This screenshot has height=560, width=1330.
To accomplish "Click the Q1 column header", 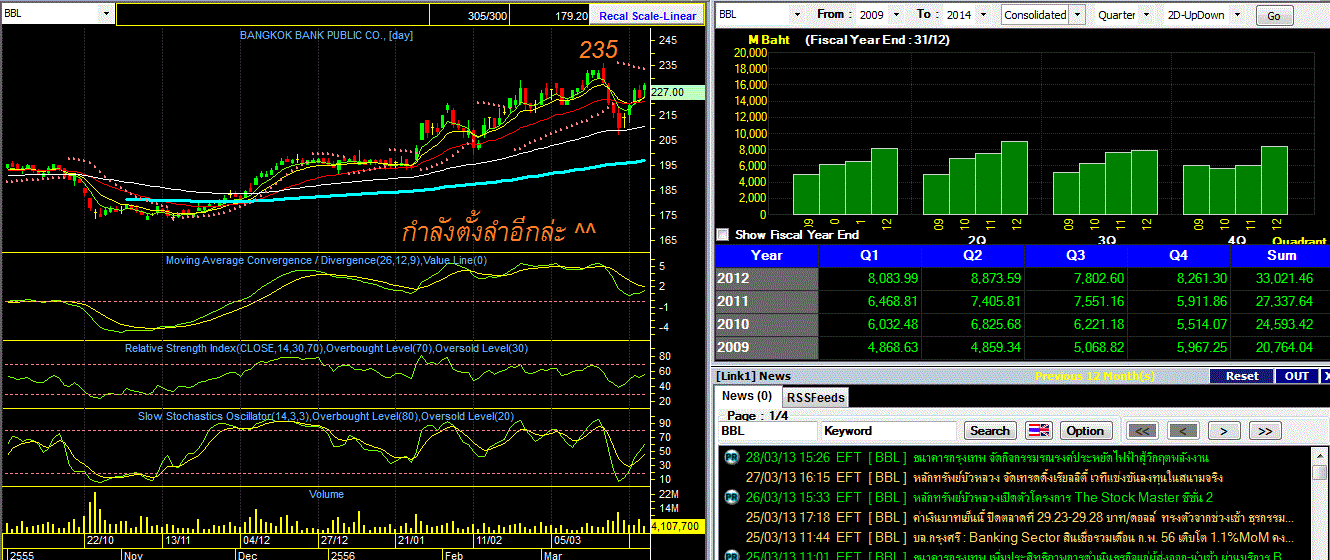I will click(x=869, y=256).
